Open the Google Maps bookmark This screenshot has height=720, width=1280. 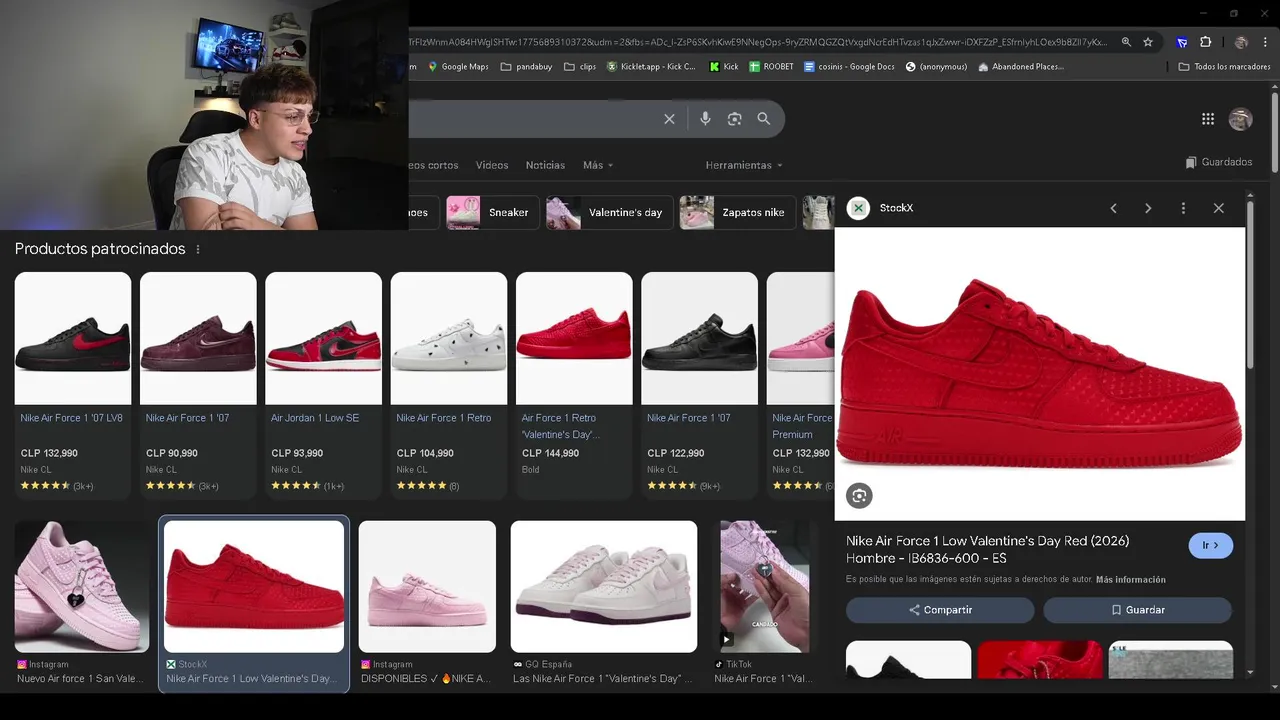458,67
